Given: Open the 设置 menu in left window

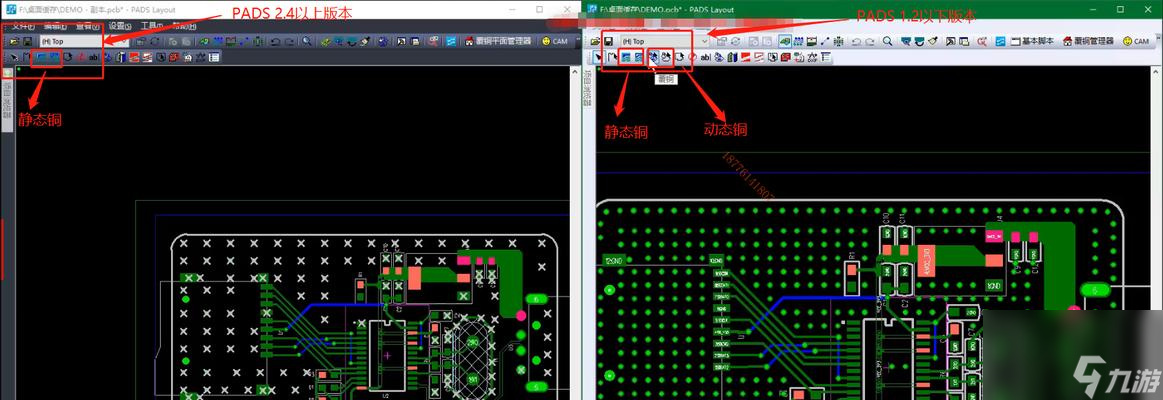Looking at the screenshot, I should tap(120, 27).
